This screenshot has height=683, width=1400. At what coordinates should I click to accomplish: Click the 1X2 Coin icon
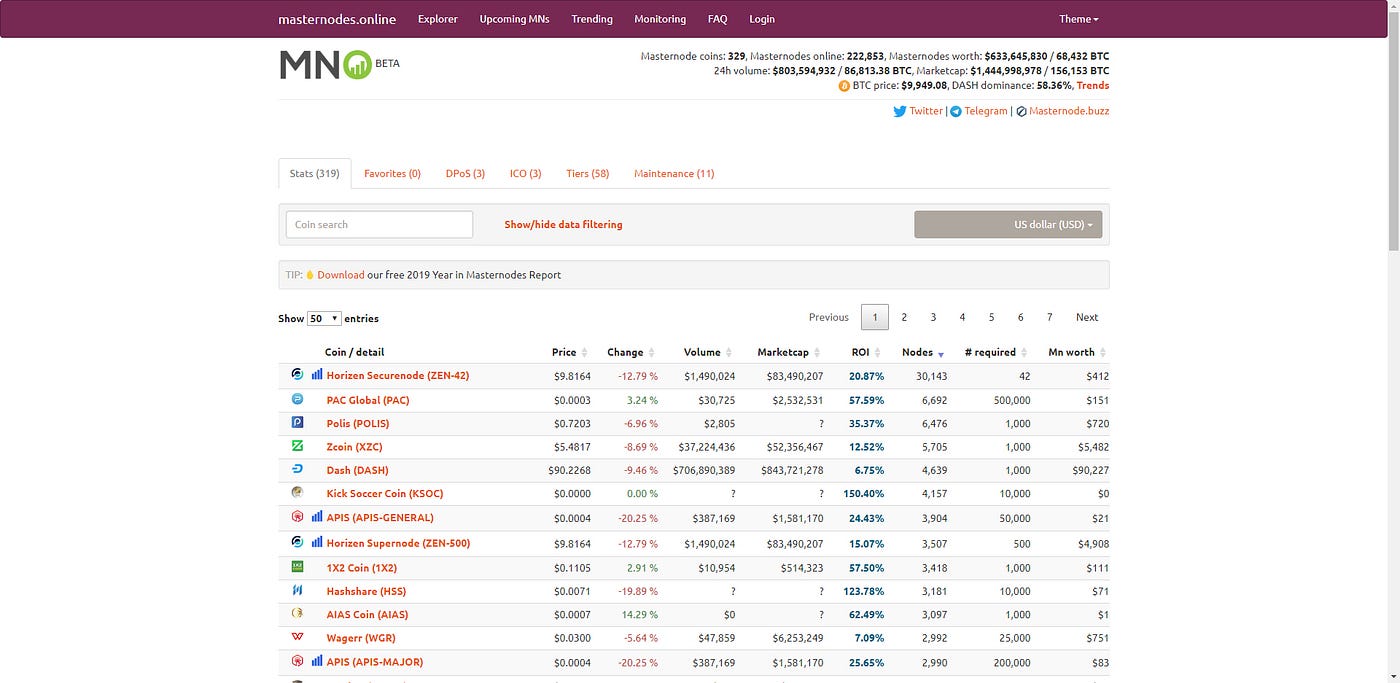coord(297,566)
